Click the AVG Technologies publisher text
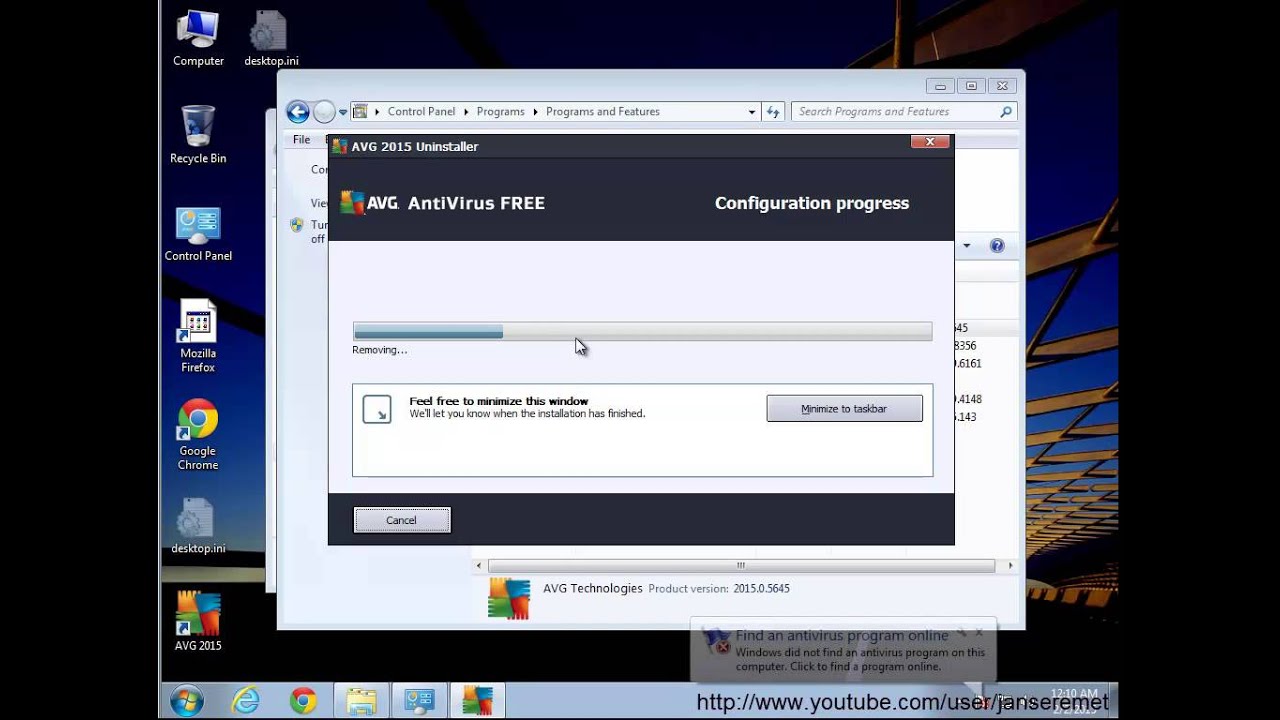Viewport: 1280px width, 720px height. click(x=592, y=588)
